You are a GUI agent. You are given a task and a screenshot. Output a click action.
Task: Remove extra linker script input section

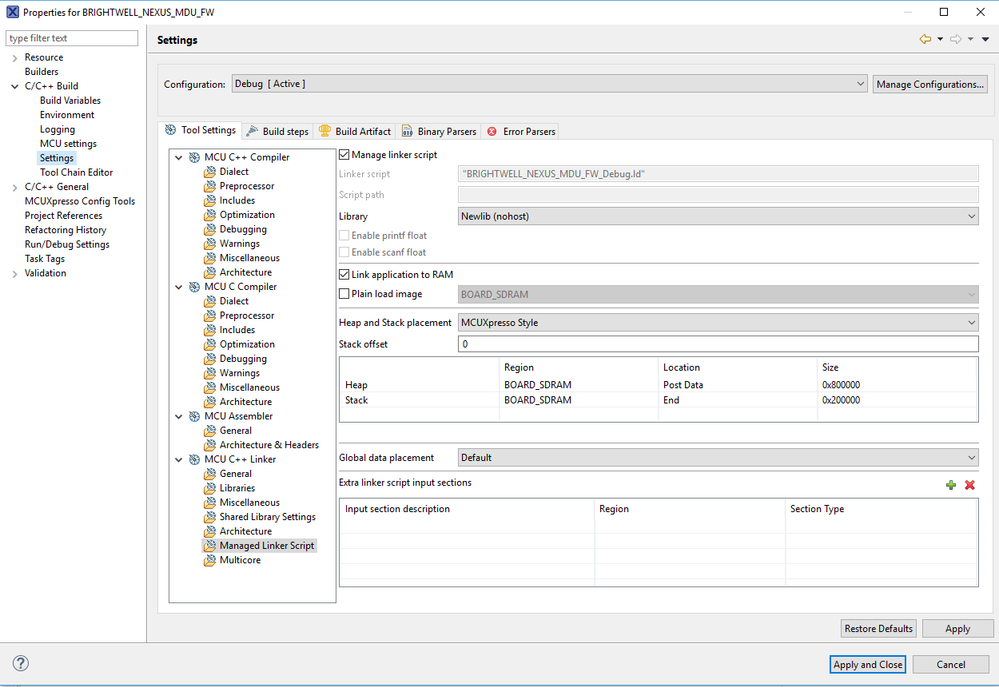pos(970,485)
